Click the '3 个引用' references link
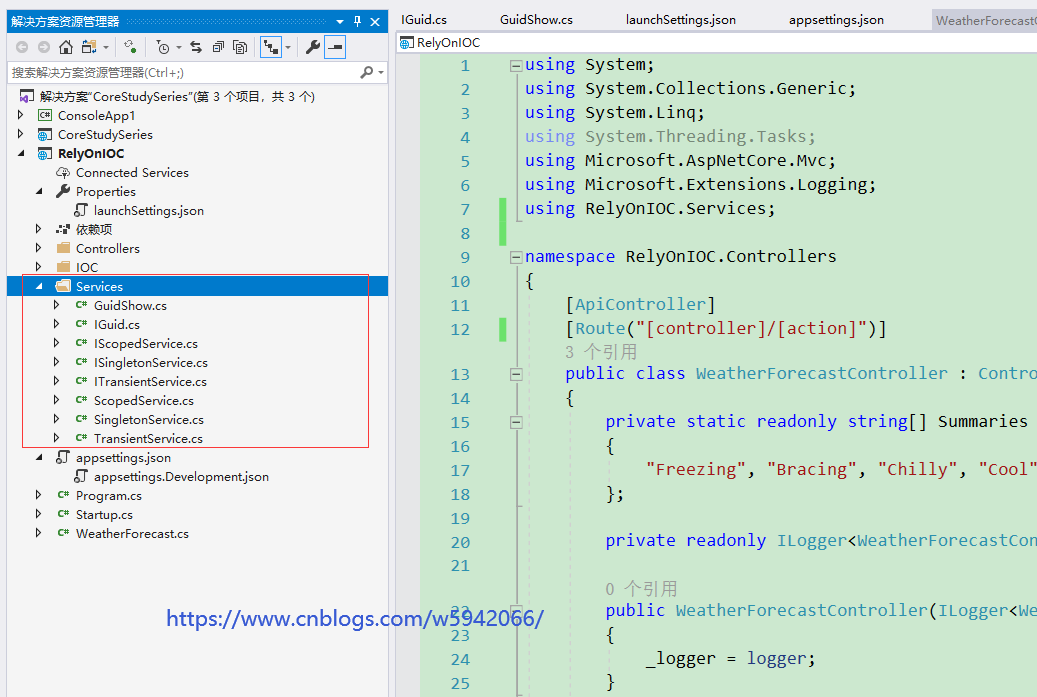 (x=600, y=352)
